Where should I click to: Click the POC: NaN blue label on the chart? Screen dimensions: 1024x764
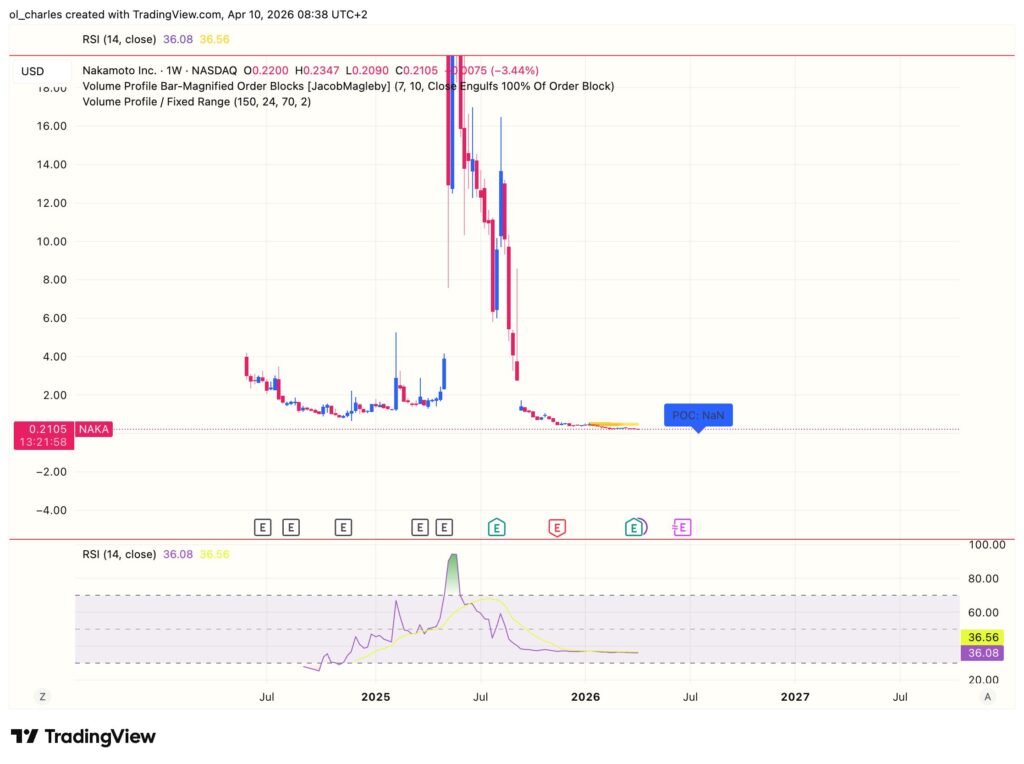point(698,415)
